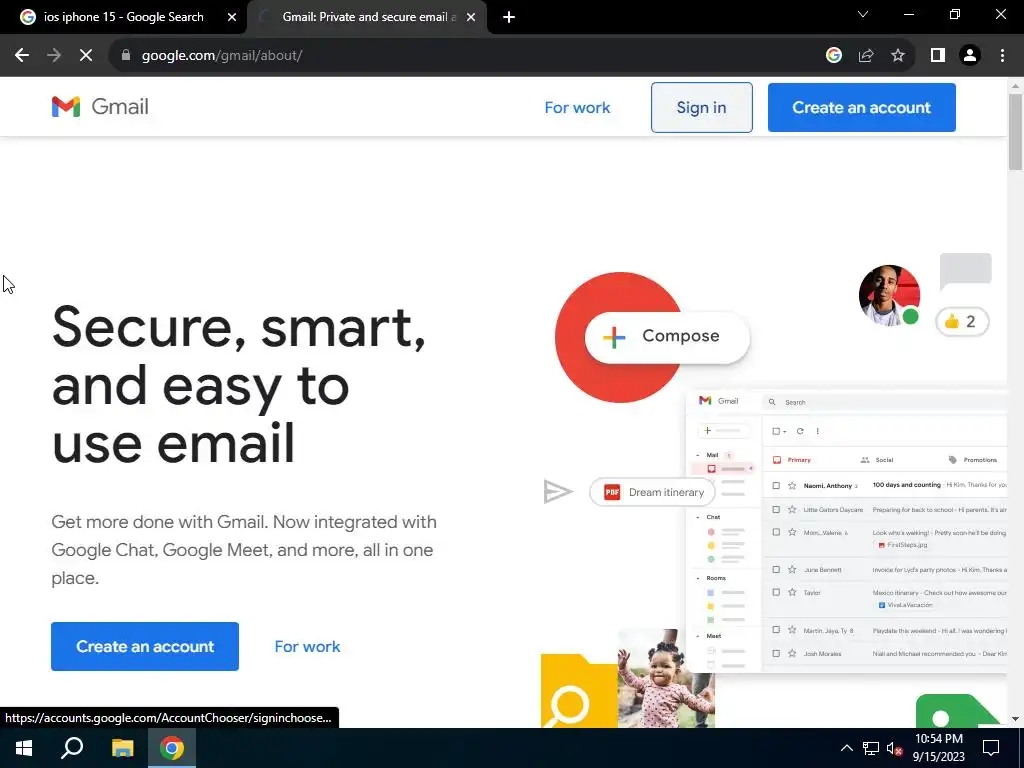1024x768 pixels.
Task: Show hidden system tray icons
Action: coord(846,748)
